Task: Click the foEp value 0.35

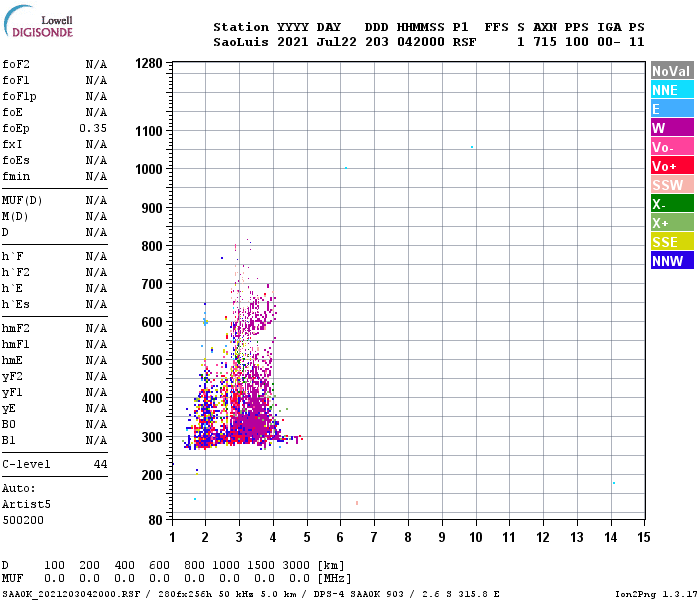Action: pos(93,128)
